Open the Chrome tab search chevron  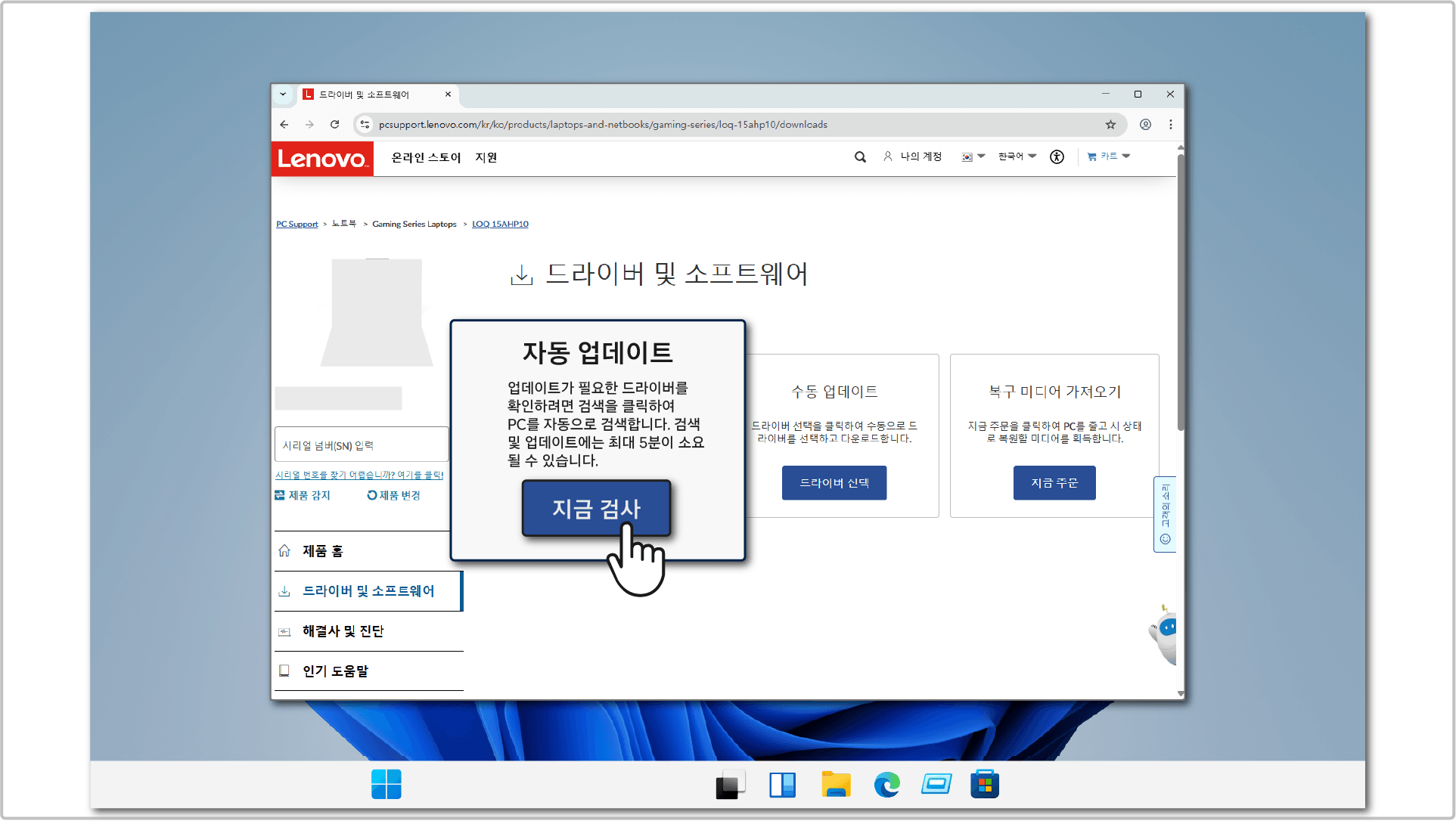point(283,94)
